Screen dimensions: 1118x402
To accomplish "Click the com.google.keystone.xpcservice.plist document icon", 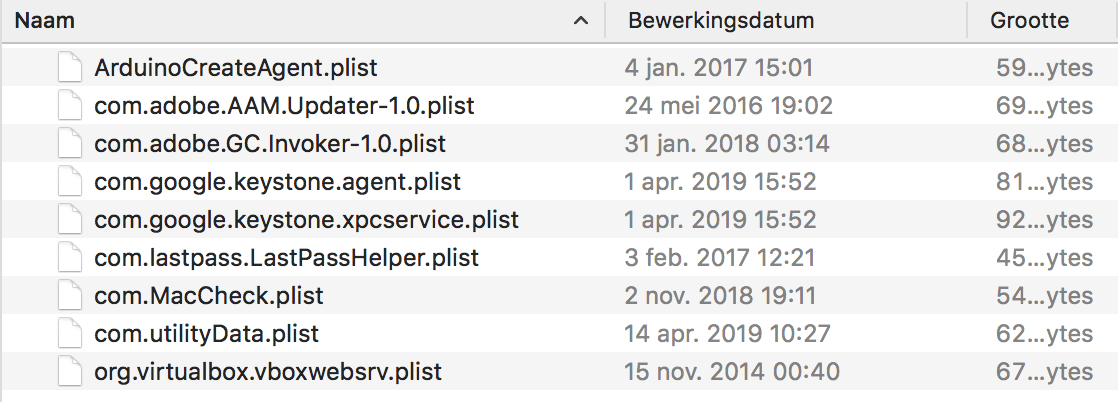I will (x=69, y=220).
